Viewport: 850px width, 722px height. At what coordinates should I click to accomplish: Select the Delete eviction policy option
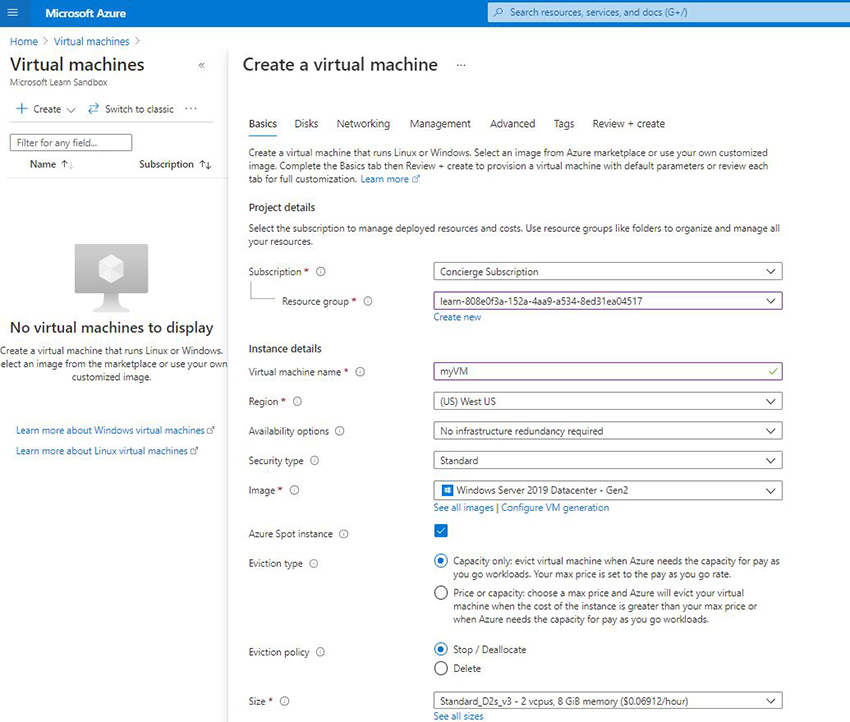[438, 668]
